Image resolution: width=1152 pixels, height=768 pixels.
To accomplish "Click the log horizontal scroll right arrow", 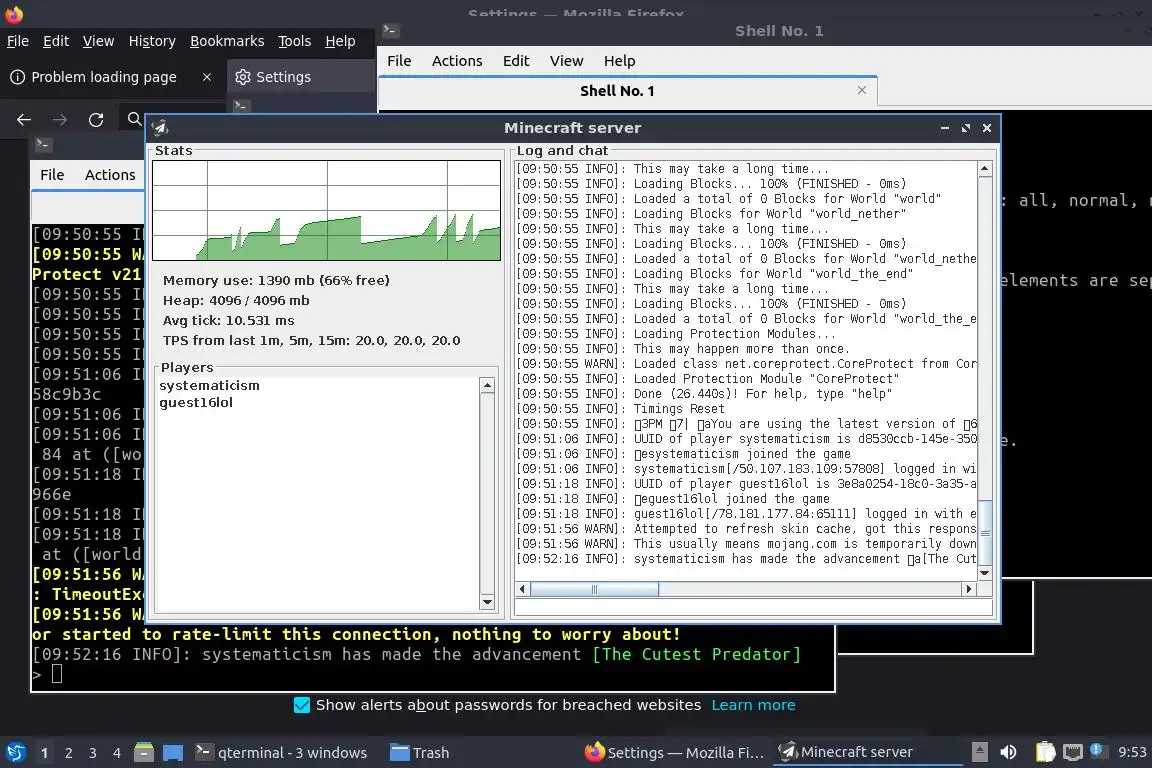I will tap(968, 589).
